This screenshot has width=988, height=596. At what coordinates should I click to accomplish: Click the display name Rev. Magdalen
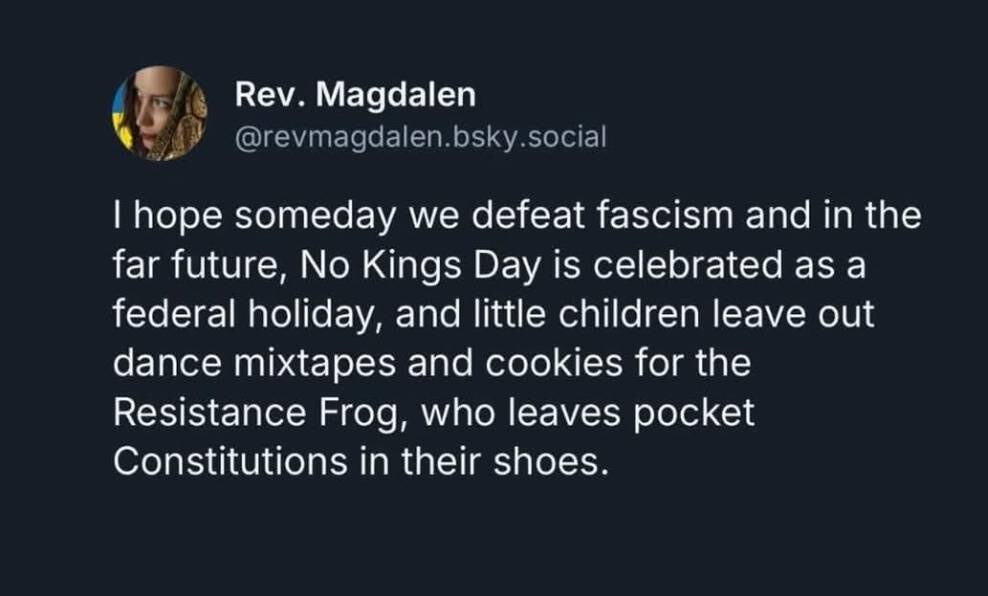[355, 96]
